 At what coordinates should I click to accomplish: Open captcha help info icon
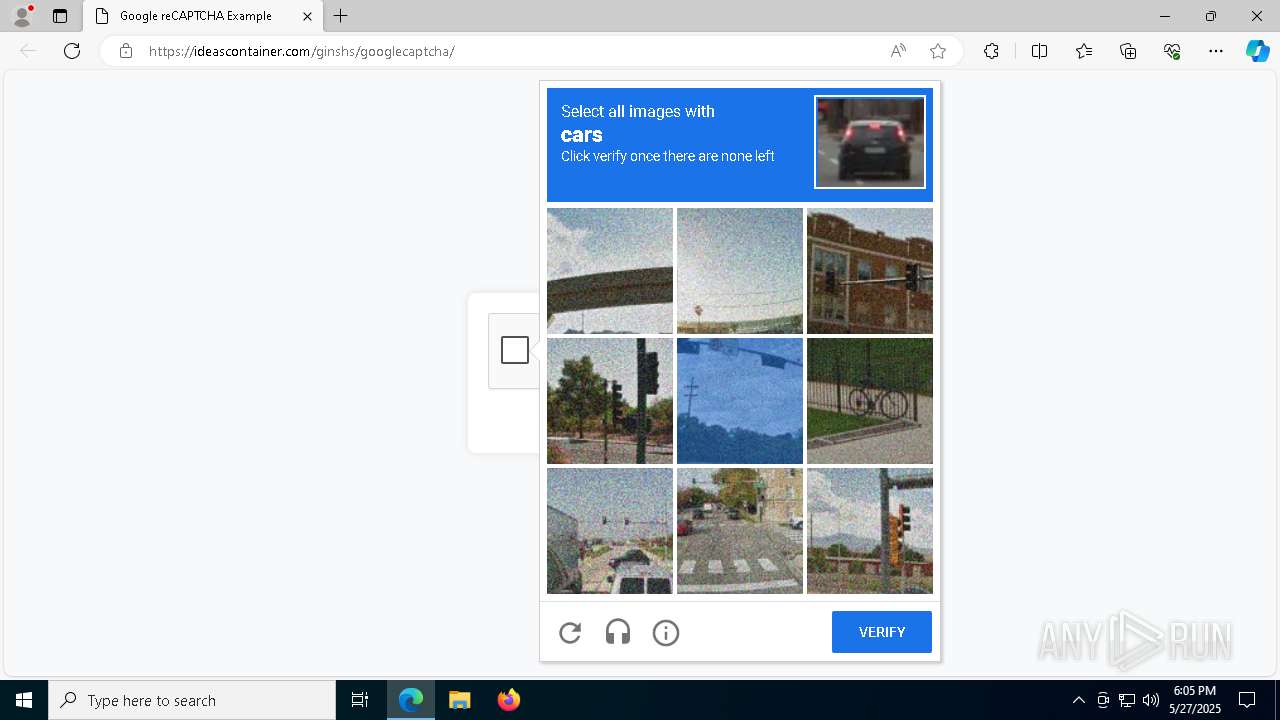click(666, 632)
